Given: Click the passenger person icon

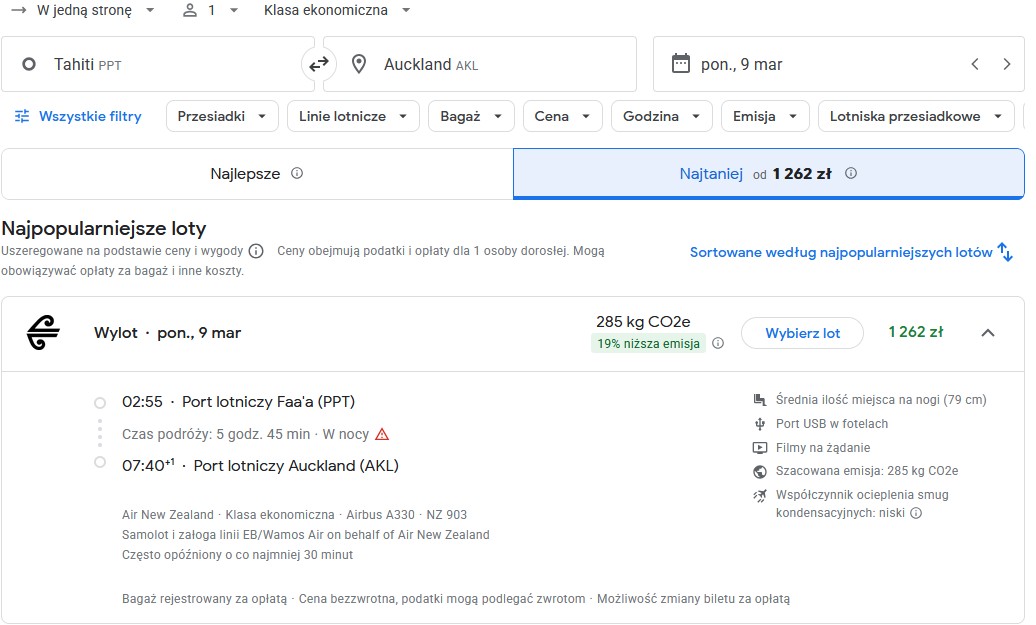Looking at the screenshot, I should pos(190,10).
